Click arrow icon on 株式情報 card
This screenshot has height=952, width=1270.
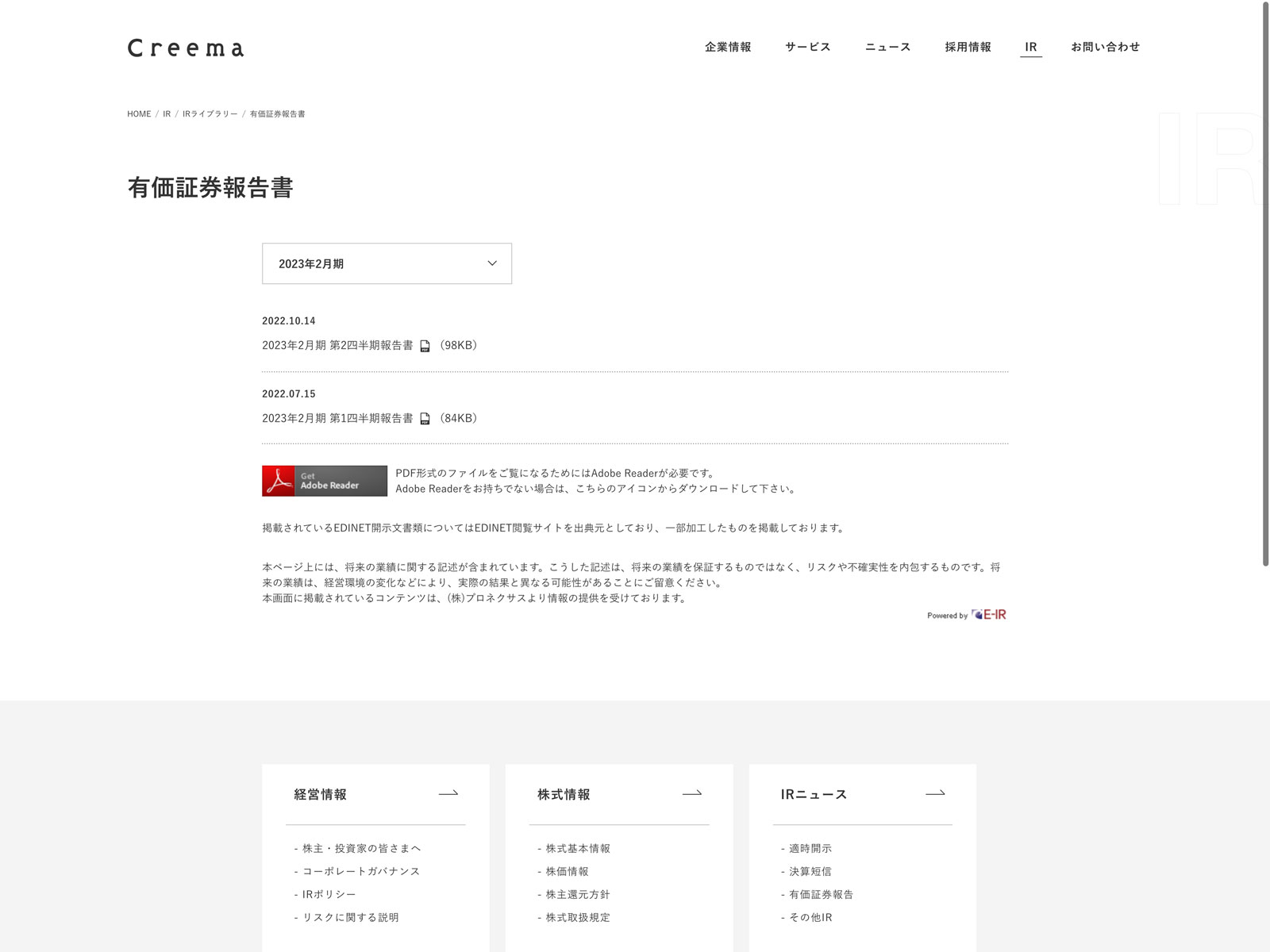point(692,793)
